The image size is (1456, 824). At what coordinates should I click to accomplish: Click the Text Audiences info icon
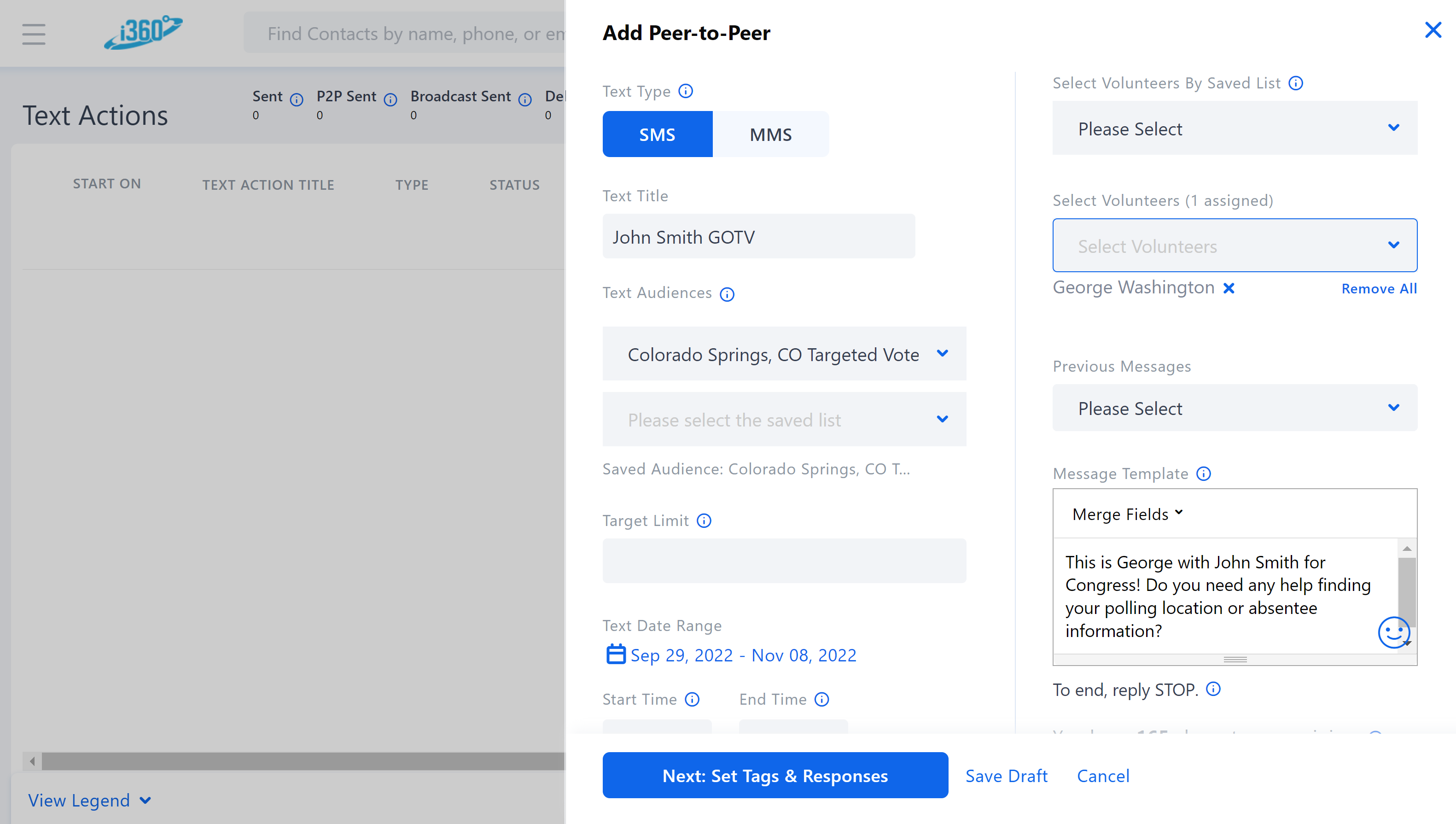coord(727,294)
